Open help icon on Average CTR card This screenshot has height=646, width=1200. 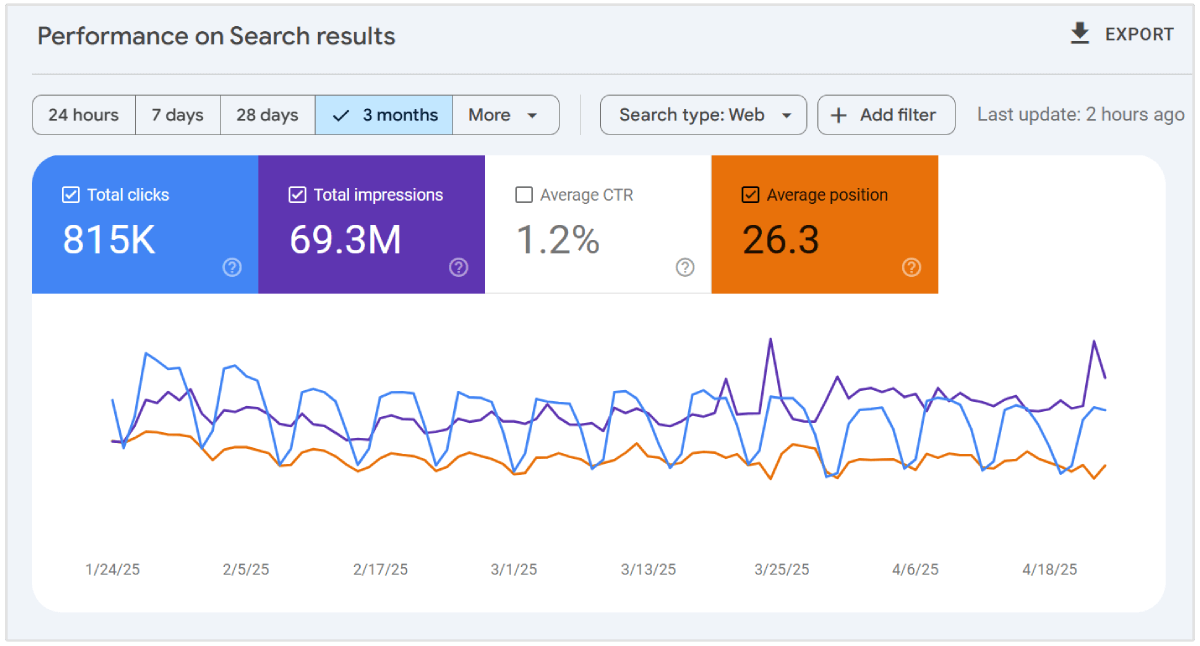click(x=685, y=267)
